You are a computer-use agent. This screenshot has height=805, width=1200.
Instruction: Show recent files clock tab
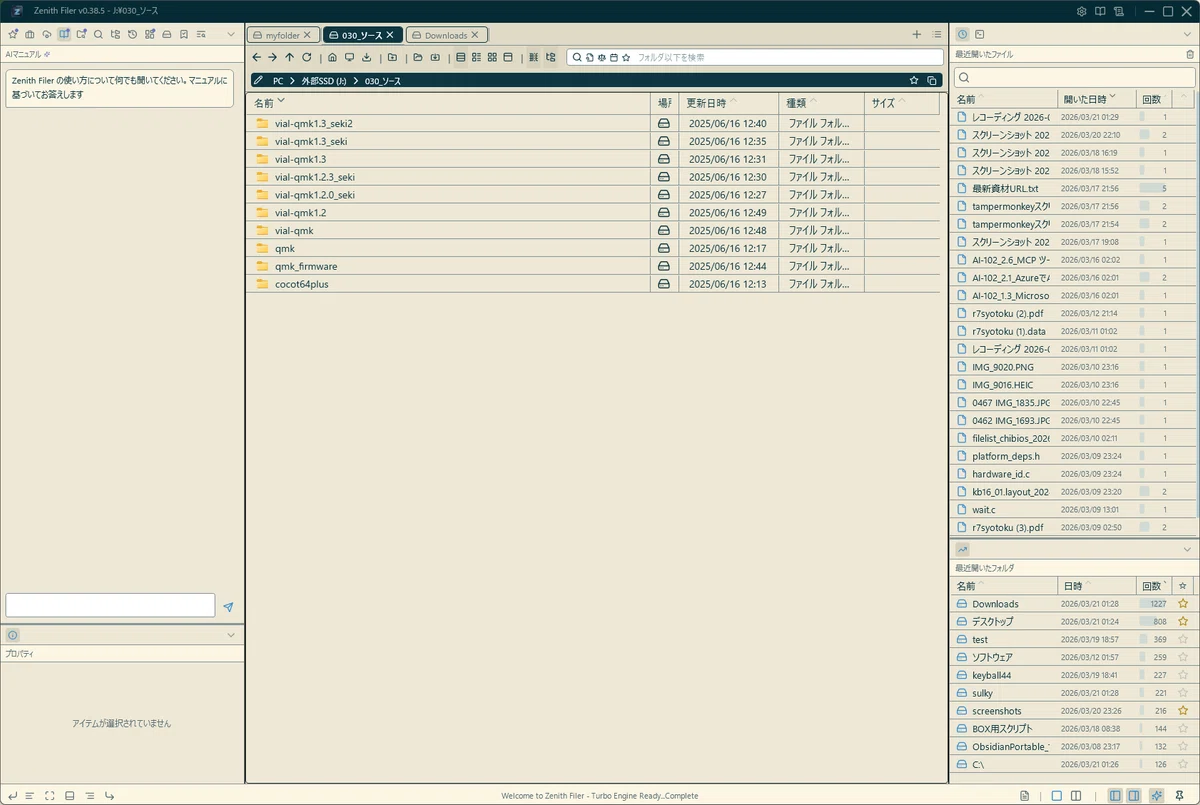[962, 34]
